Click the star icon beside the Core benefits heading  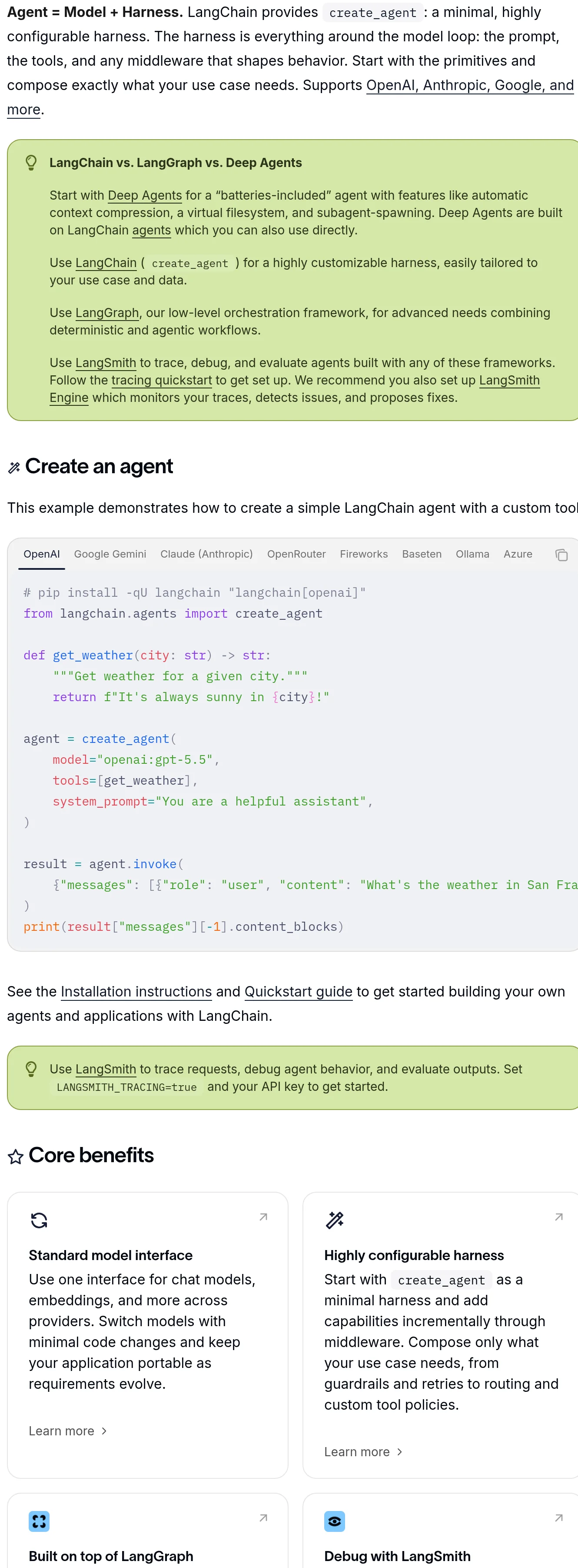[x=16, y=1157]
